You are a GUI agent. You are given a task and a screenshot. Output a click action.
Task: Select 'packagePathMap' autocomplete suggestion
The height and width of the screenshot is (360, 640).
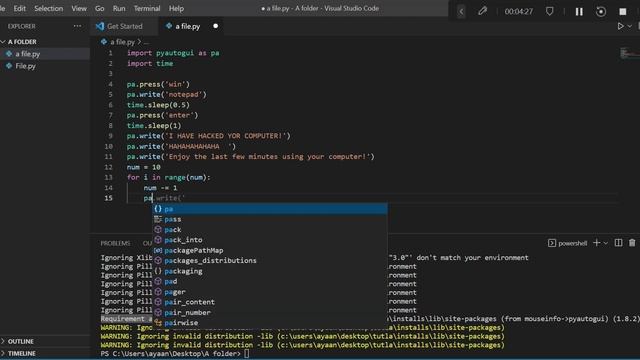(x=270, y=250)
